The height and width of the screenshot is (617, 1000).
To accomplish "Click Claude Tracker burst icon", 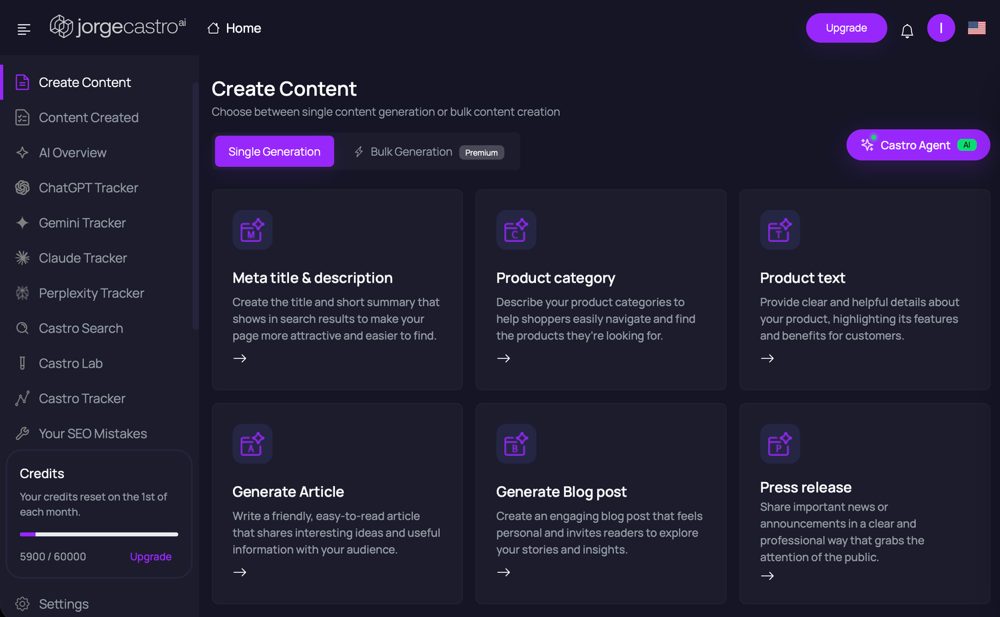I will (x=22, y=258).
